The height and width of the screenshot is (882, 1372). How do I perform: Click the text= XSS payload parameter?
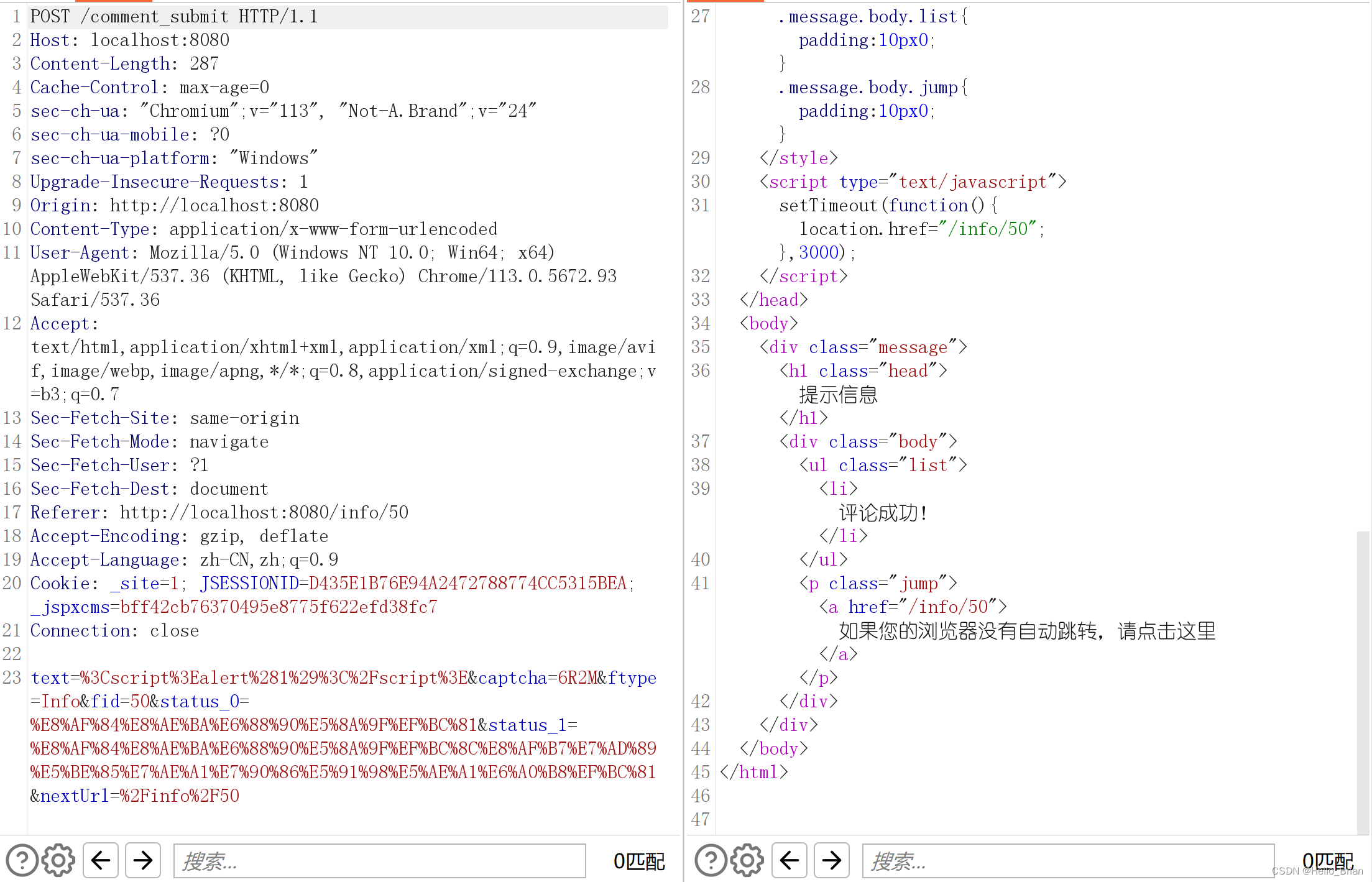pyautogui.click(x=249, y=678)
